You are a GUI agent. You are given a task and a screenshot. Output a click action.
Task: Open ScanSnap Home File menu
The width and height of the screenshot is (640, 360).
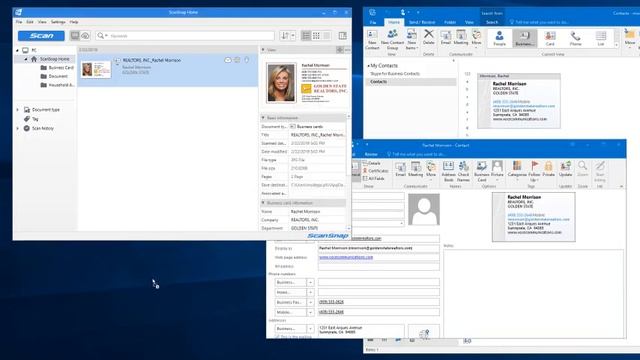(19, 22)
